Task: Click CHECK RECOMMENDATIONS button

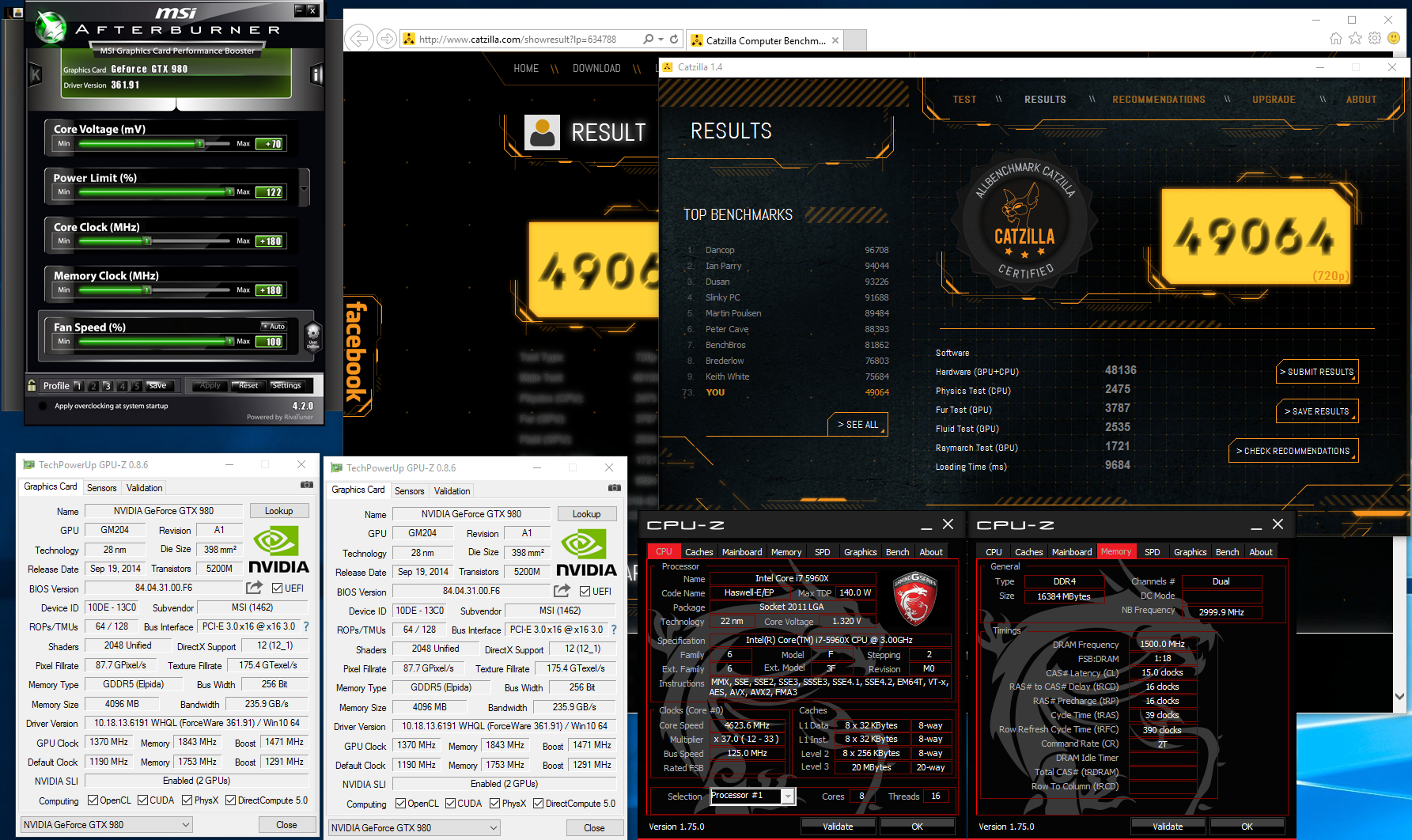Action: pyautogui.click(x=1294, y=451)
